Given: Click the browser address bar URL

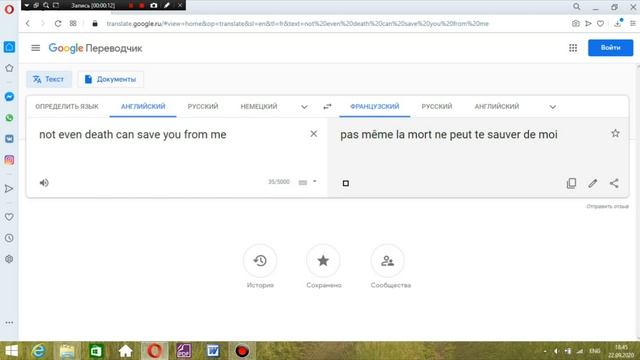Looking at the screenshot, I should (x=297, y=24).
